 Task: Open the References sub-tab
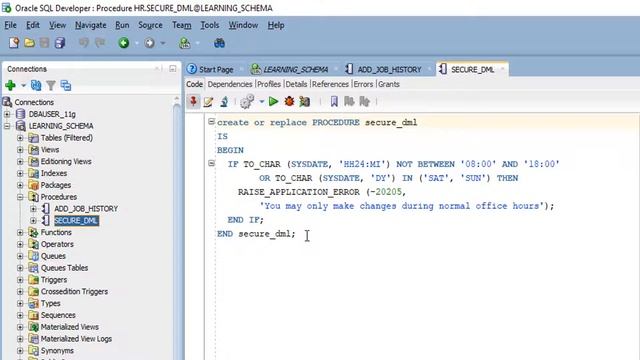(330, 84)
